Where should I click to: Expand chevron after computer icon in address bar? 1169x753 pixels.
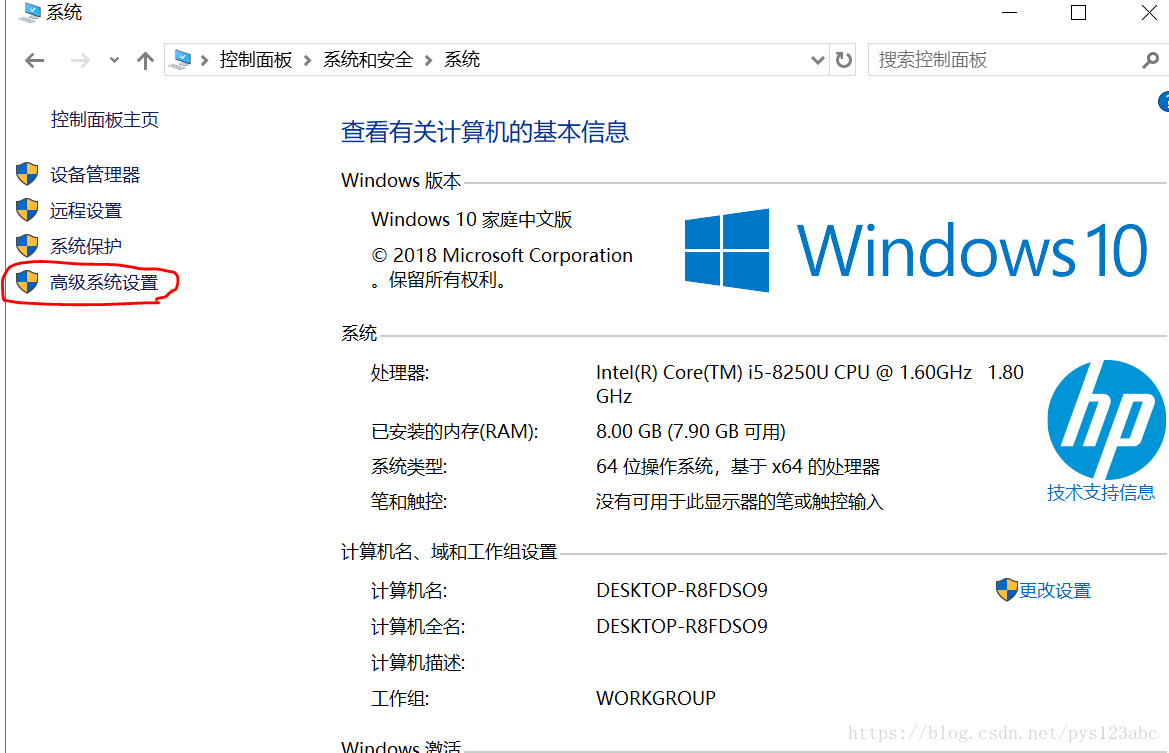[x=204, y=60]
